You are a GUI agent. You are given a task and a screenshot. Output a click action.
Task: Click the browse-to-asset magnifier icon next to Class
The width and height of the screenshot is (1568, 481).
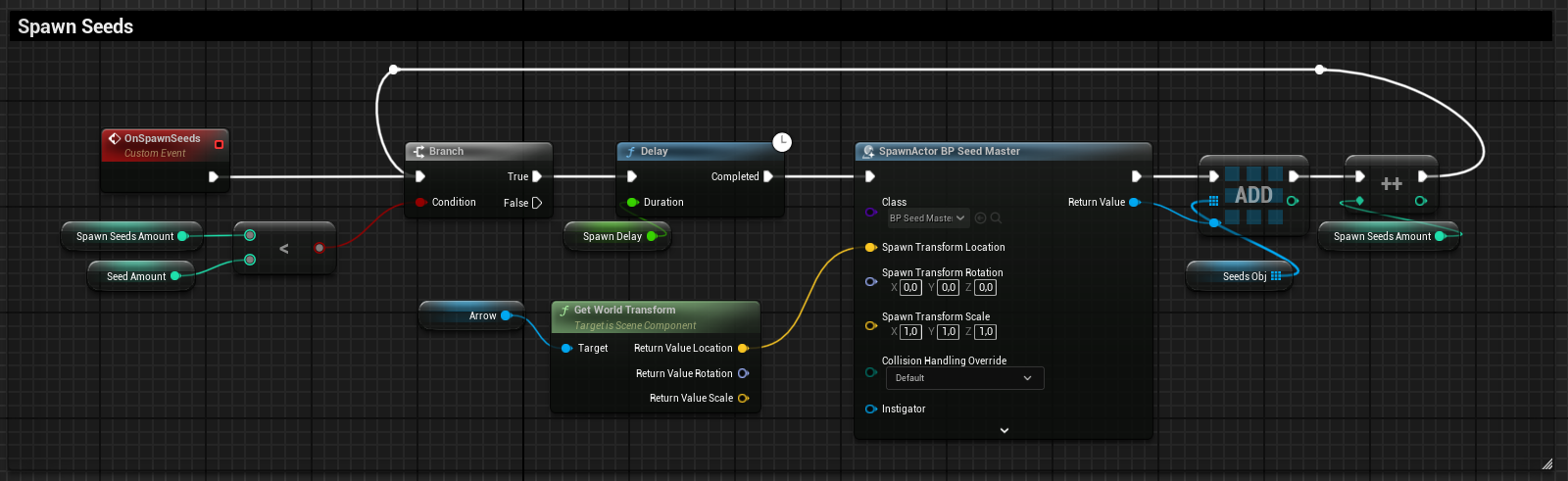[x=996, y=218]
